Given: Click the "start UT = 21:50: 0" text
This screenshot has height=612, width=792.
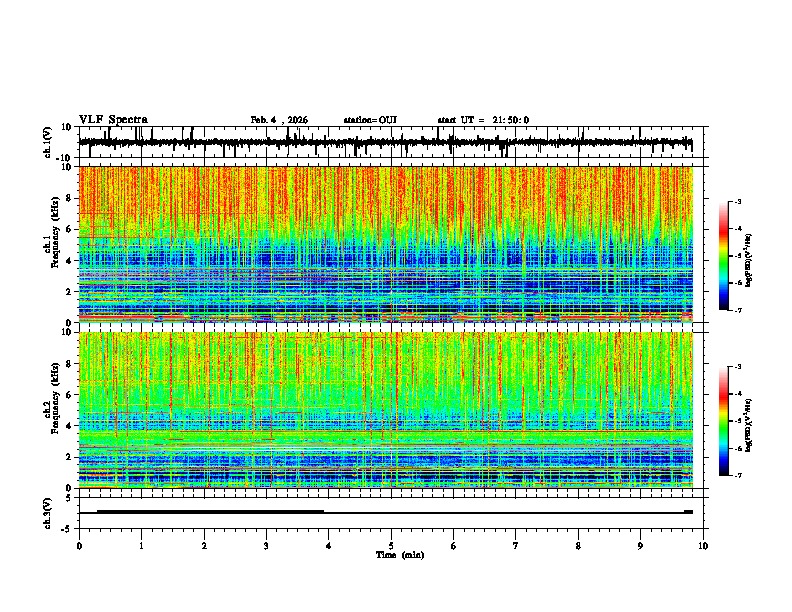Looking at the screenshot, I should coord(483,120).
